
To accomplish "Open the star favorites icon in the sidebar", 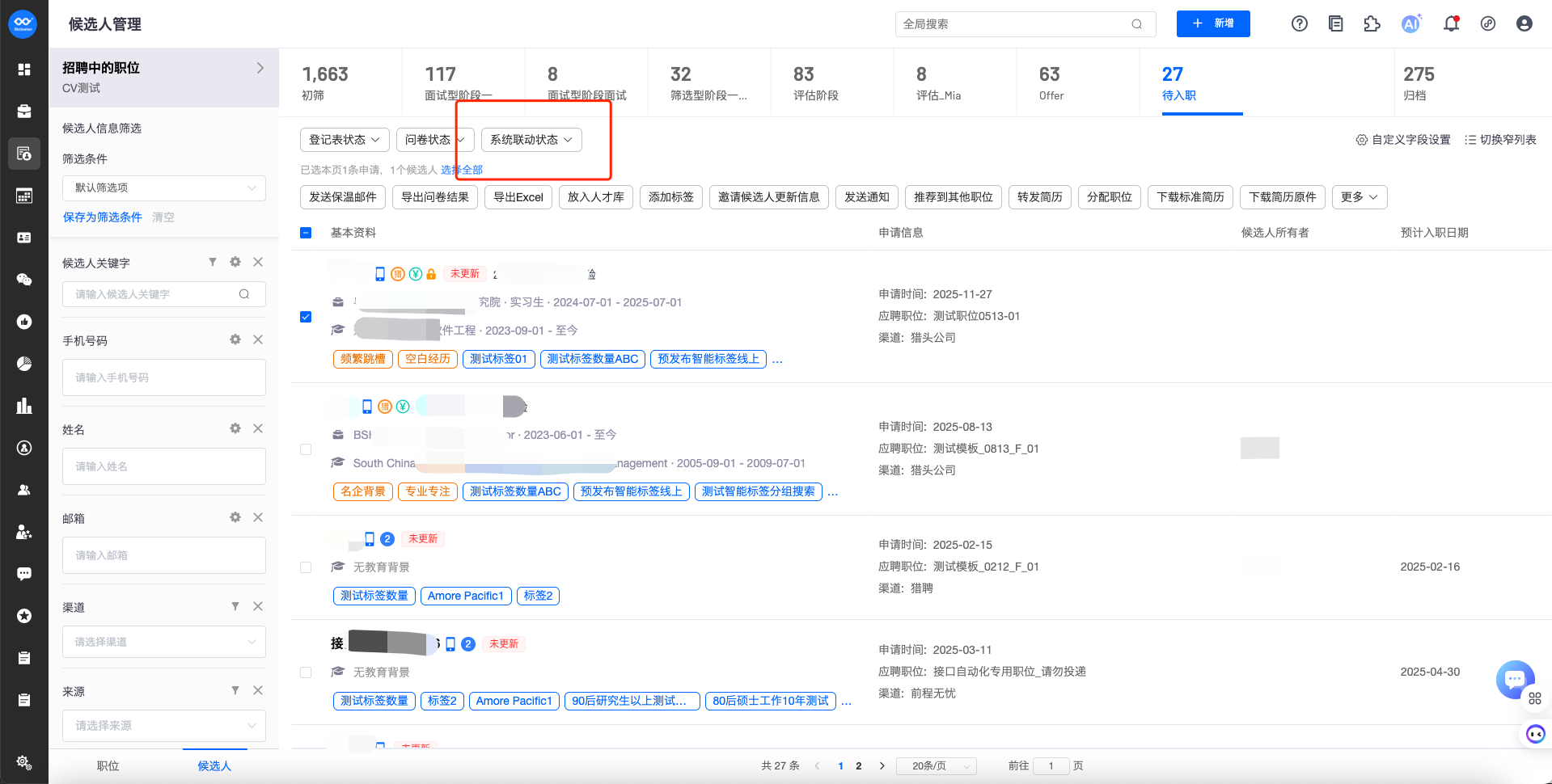I will coord(24,616).
